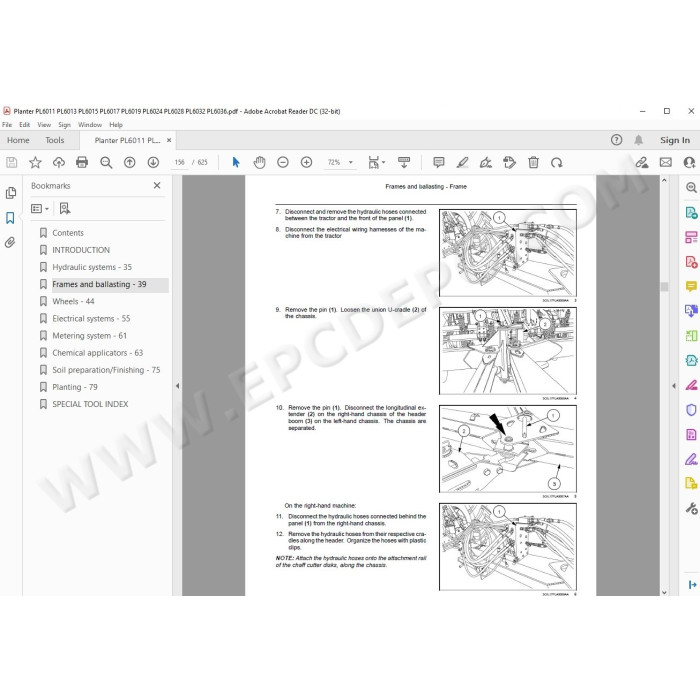The height and width of the screenshot is (700, 700).
Task: Toggle the read mode scrolling icon
Action: [x=404, y=162]
